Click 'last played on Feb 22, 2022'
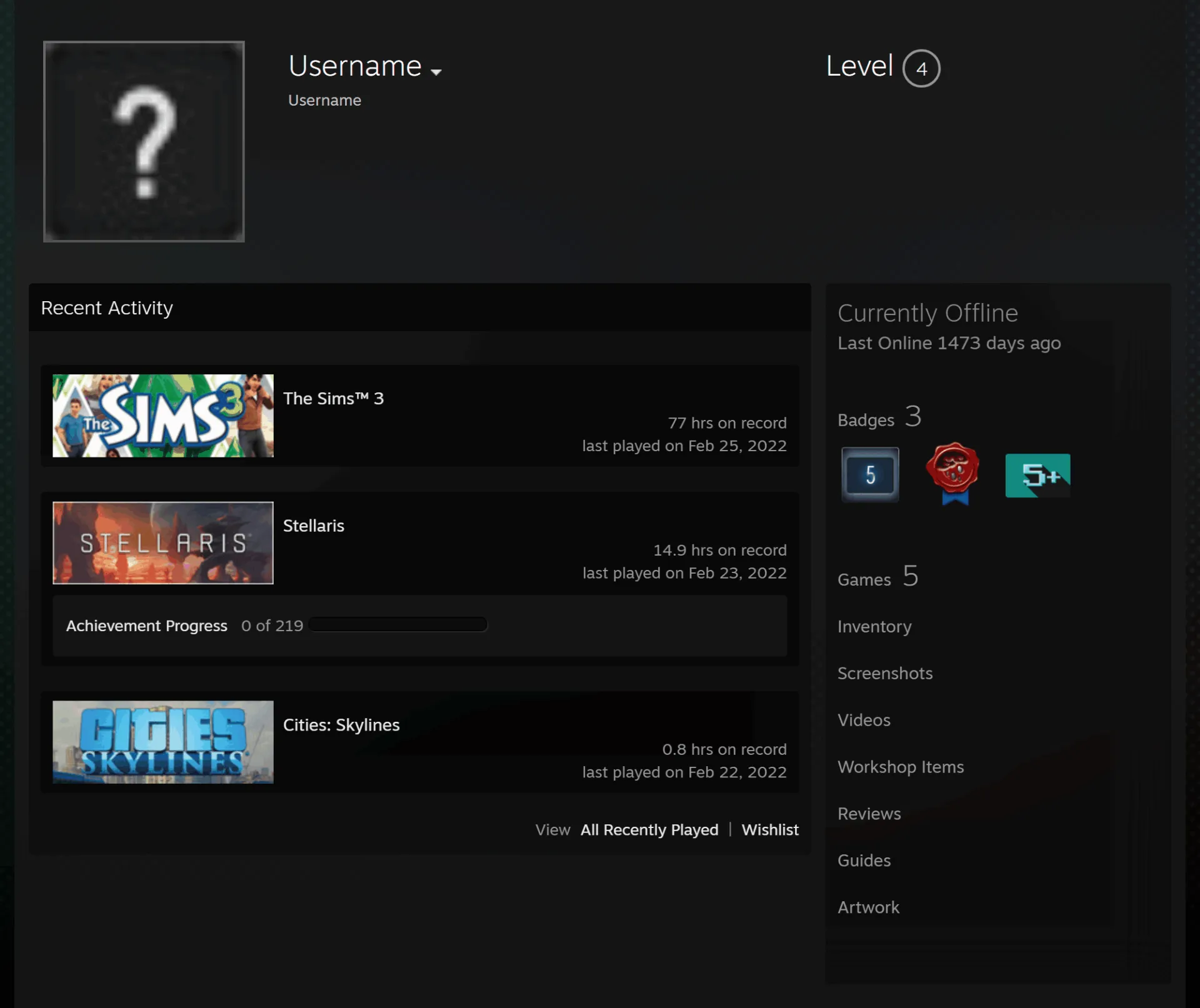The height and width of the screenshot is (1008, 1200). coord(684,772)
